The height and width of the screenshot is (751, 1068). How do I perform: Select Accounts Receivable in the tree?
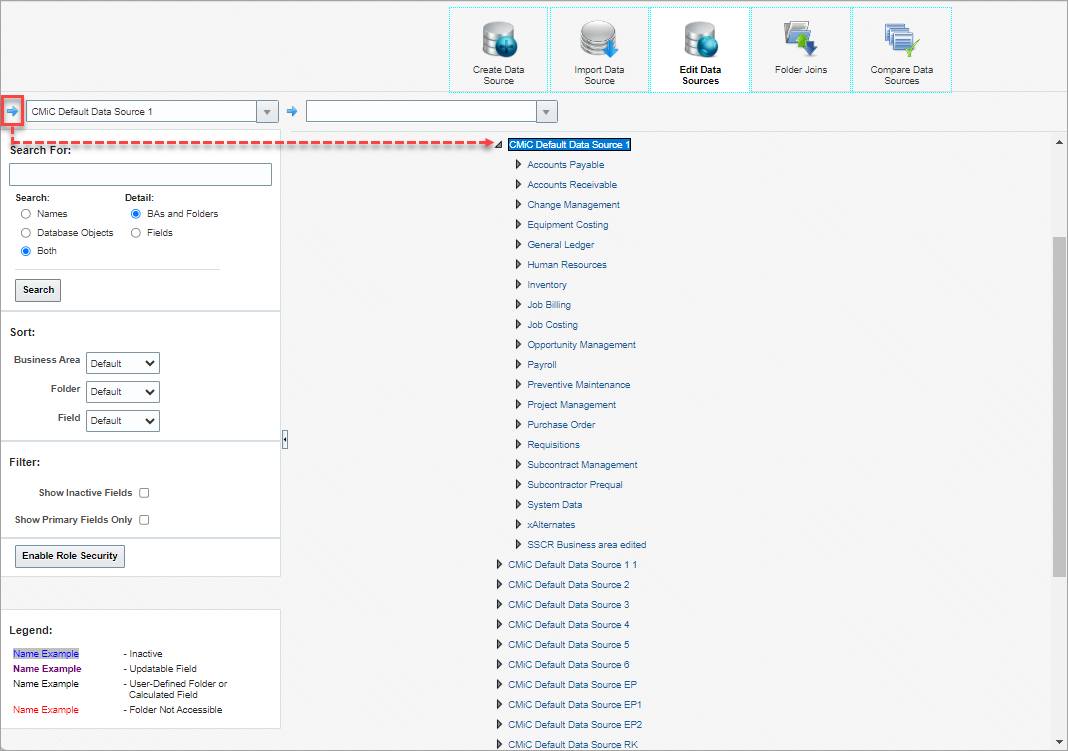pyautogui.click(x=571, y=185)
